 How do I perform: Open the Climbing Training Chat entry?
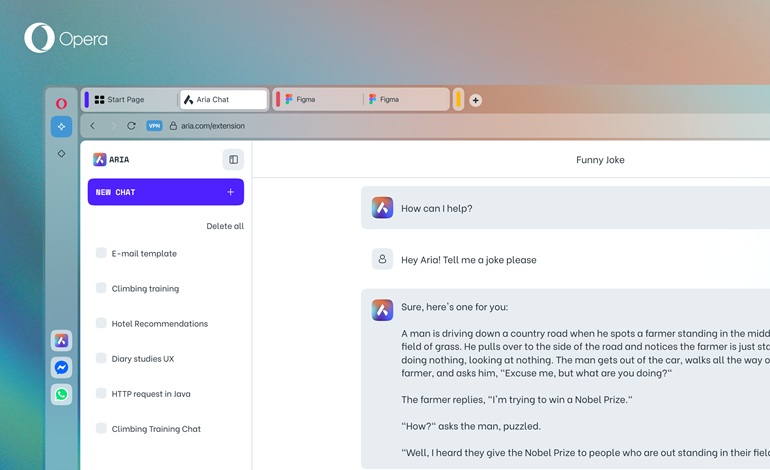pyautogui.click(x=156, y=429)
